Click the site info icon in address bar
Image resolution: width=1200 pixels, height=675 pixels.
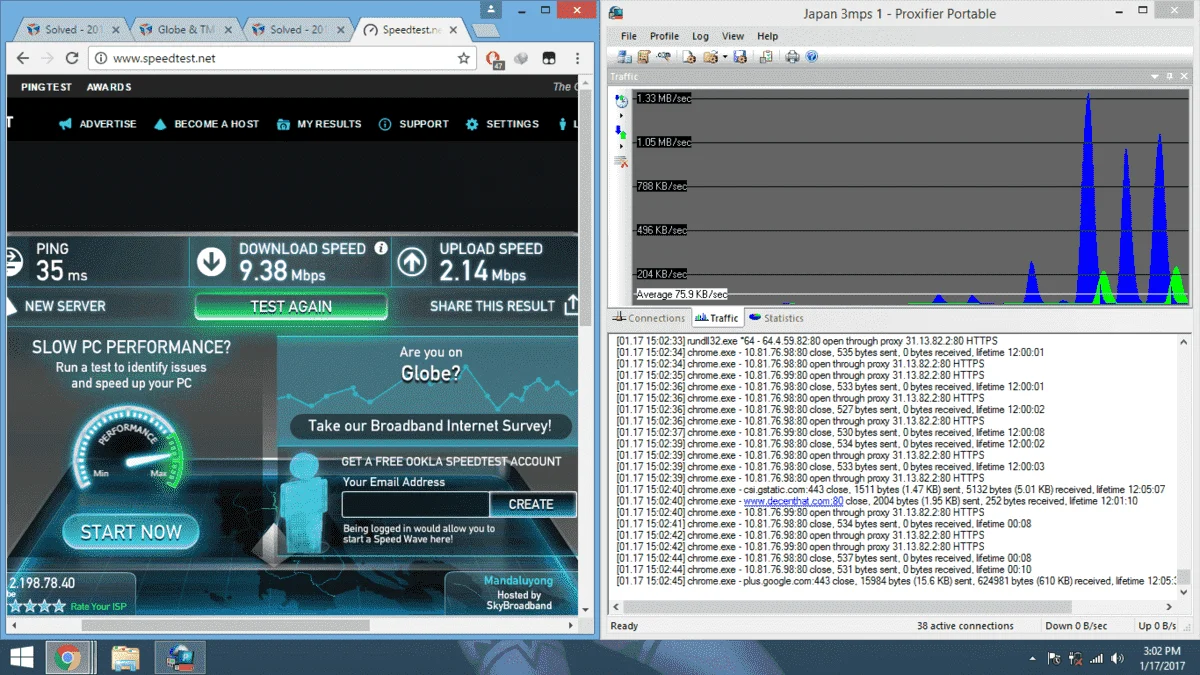tap(101, 59)
